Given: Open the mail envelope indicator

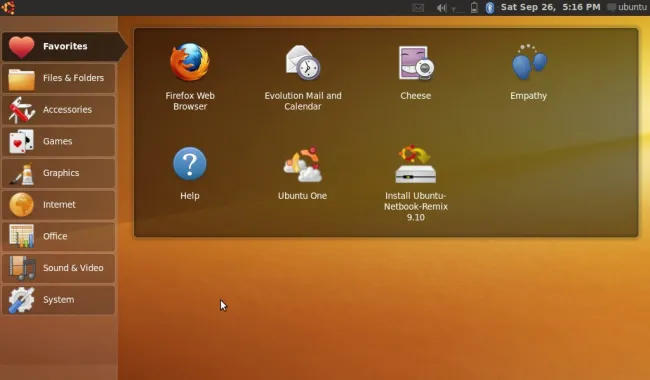Looking at the screenshot, I should click(418, 7).
